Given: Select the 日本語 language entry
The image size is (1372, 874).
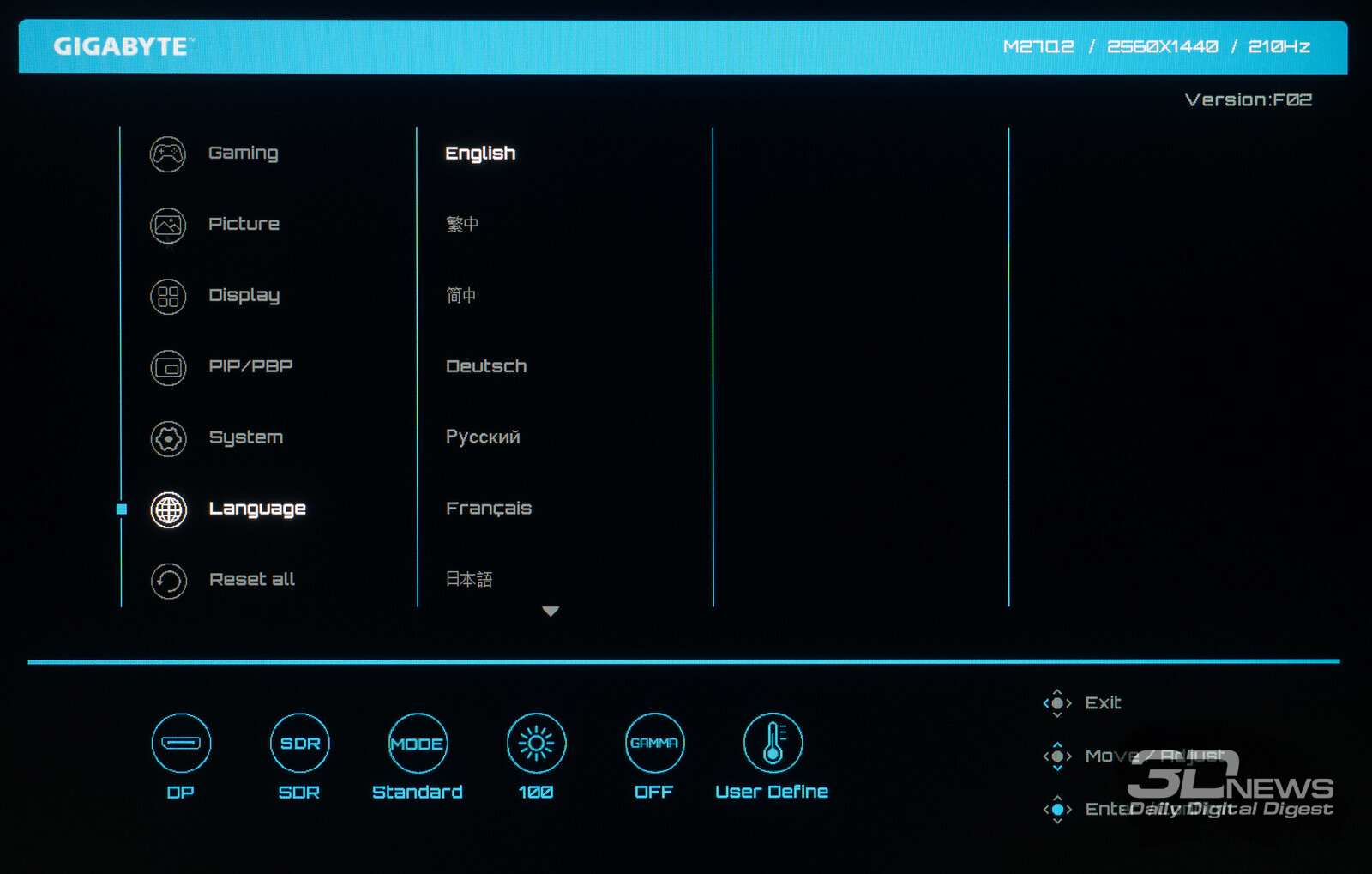Looking at the screenshot, I should click(x=469, y=580).
